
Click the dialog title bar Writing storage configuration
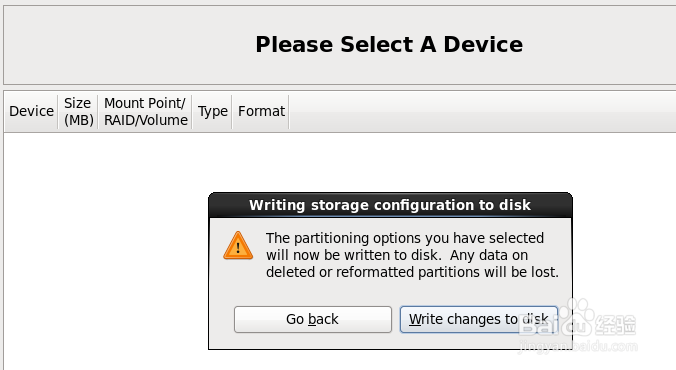tap(390, 205)
